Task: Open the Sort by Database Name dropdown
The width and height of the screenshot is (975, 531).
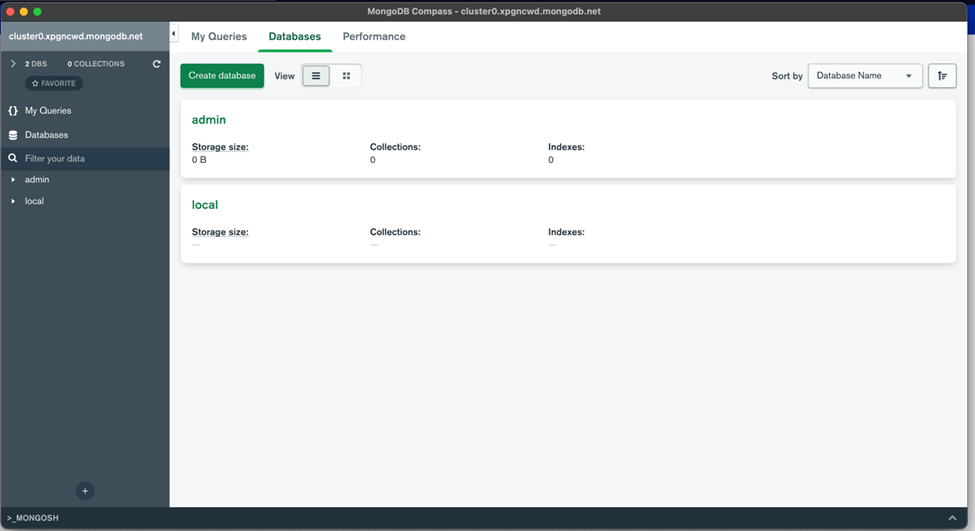Action: pyautogui.click(x=865, y=76)
